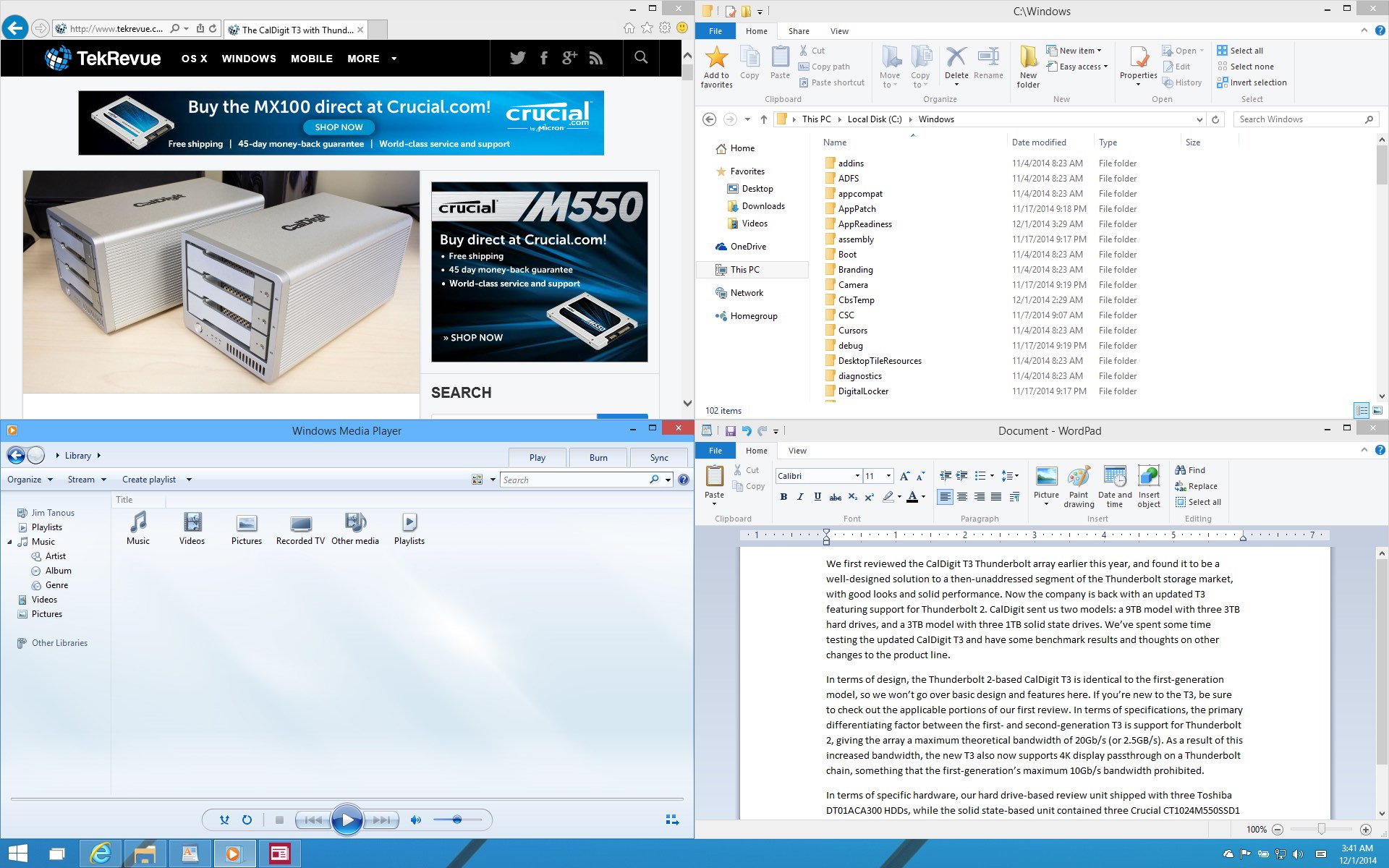The height and width of the screenshot is (868, 1389).
Task: Click Media Player mute speaker button
Action: (x=415, y=820)
